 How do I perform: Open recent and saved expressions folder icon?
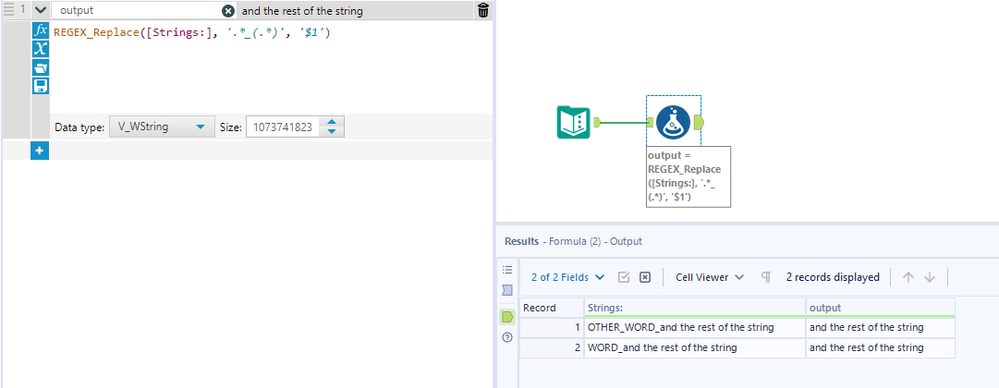click(40, 68)
